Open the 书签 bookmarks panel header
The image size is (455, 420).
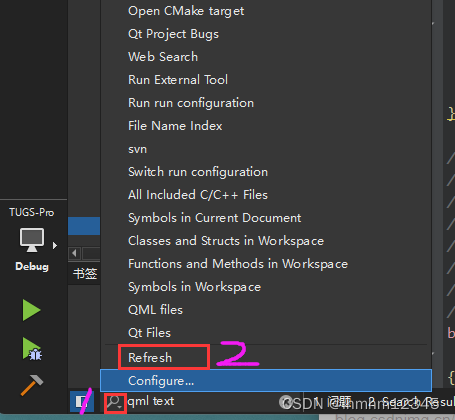coord(85,274)
